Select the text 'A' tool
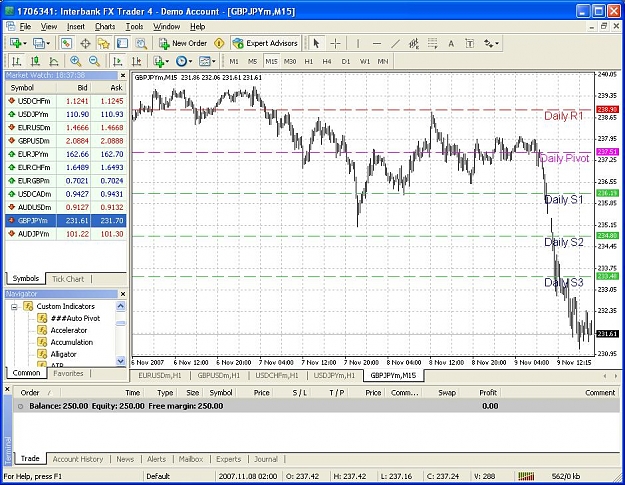The image size is (625, 485). (x=451, y=43)
